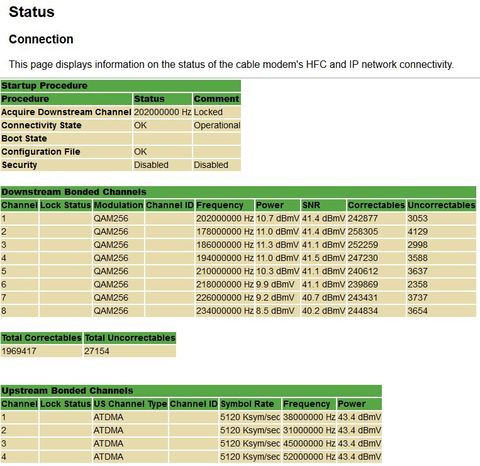The width and height of the screenshot is (480, 466).
Task: Select the 210000000 Hz frequency cell
Action: [225, 271]
